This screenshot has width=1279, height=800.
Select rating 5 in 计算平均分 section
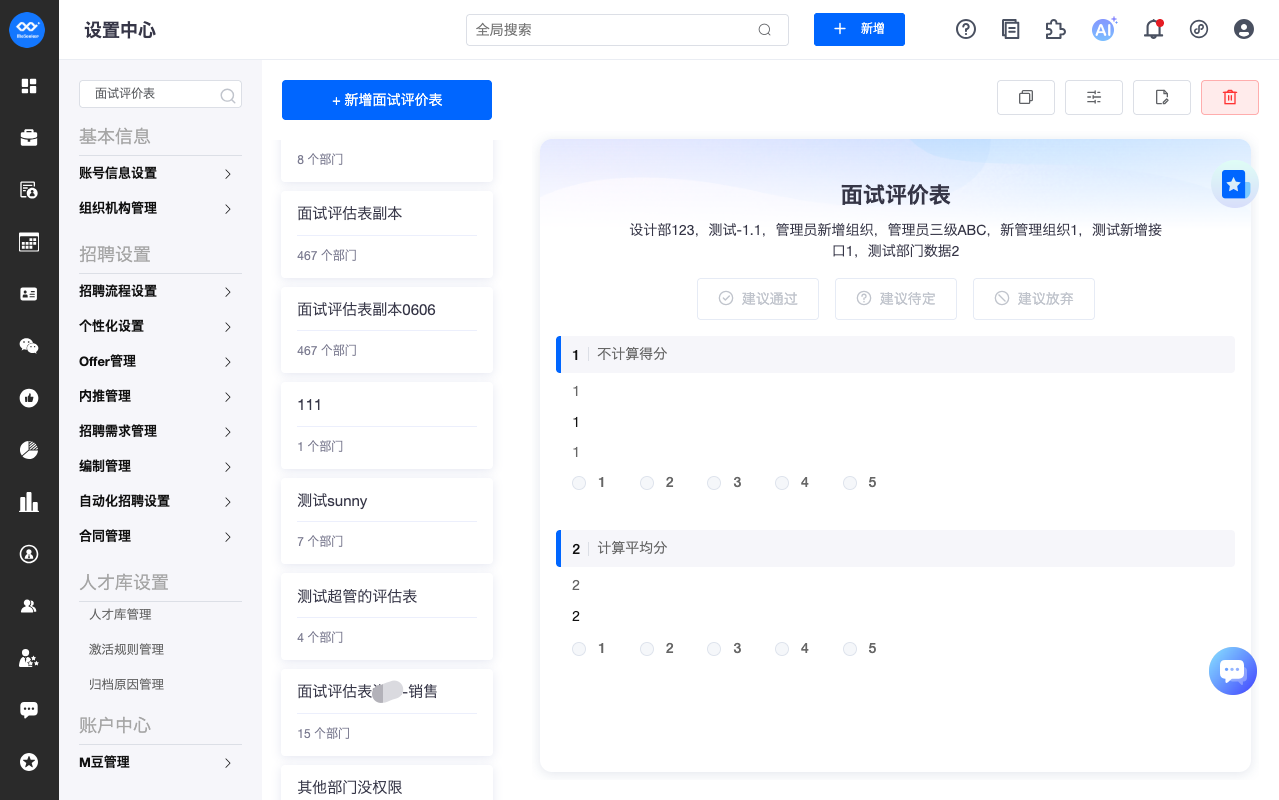(850, 649)
